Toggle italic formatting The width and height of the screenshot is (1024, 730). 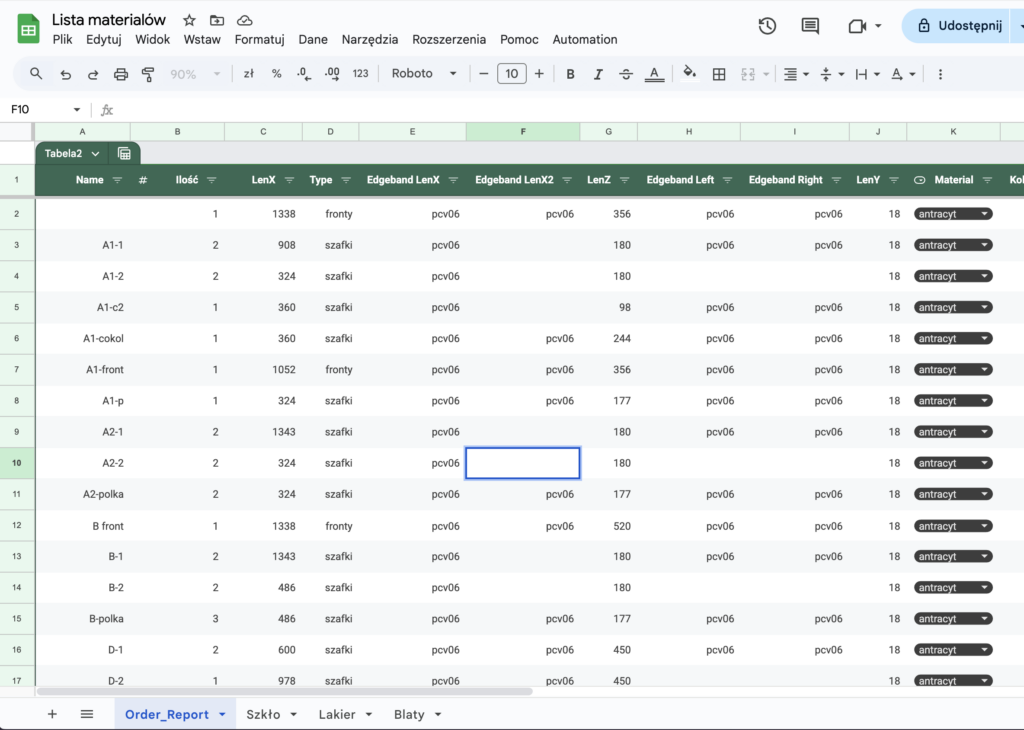(x=598, y=74)
